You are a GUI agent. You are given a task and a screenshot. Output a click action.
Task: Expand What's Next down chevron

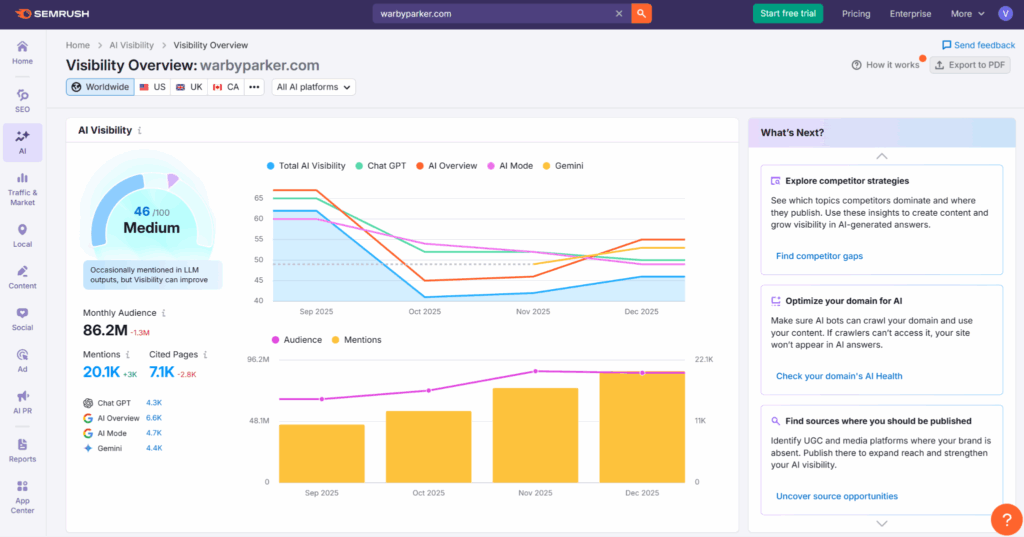pyautogui.click(x=882, y=523)
